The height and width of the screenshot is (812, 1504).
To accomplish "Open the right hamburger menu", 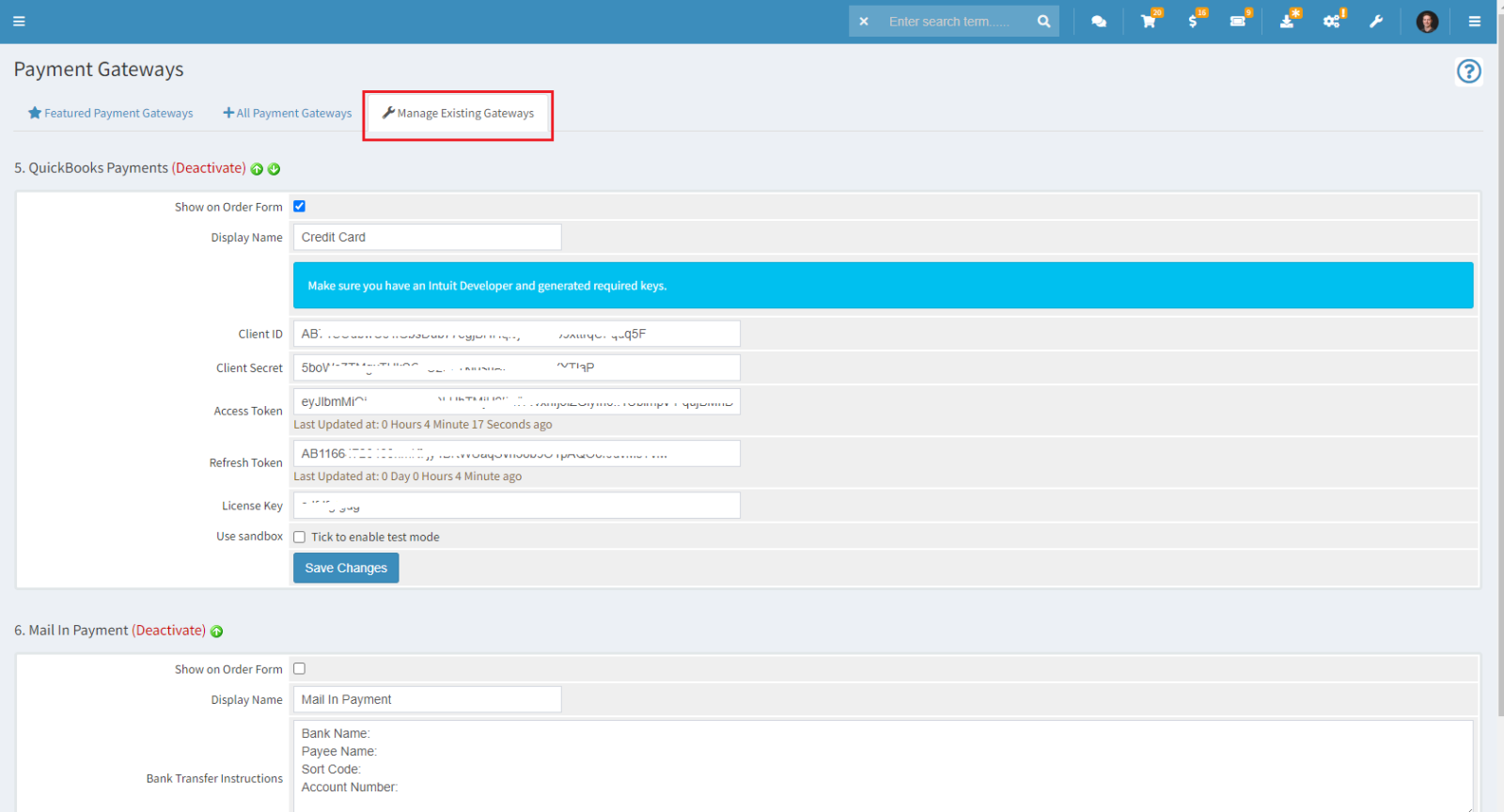I will point(1475,22).
